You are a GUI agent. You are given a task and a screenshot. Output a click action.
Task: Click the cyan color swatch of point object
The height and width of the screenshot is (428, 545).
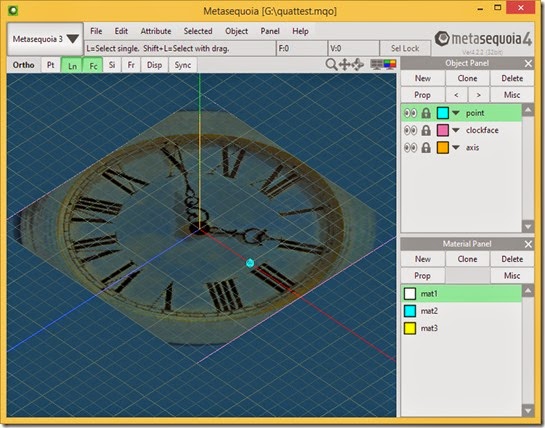click(442, 113)
